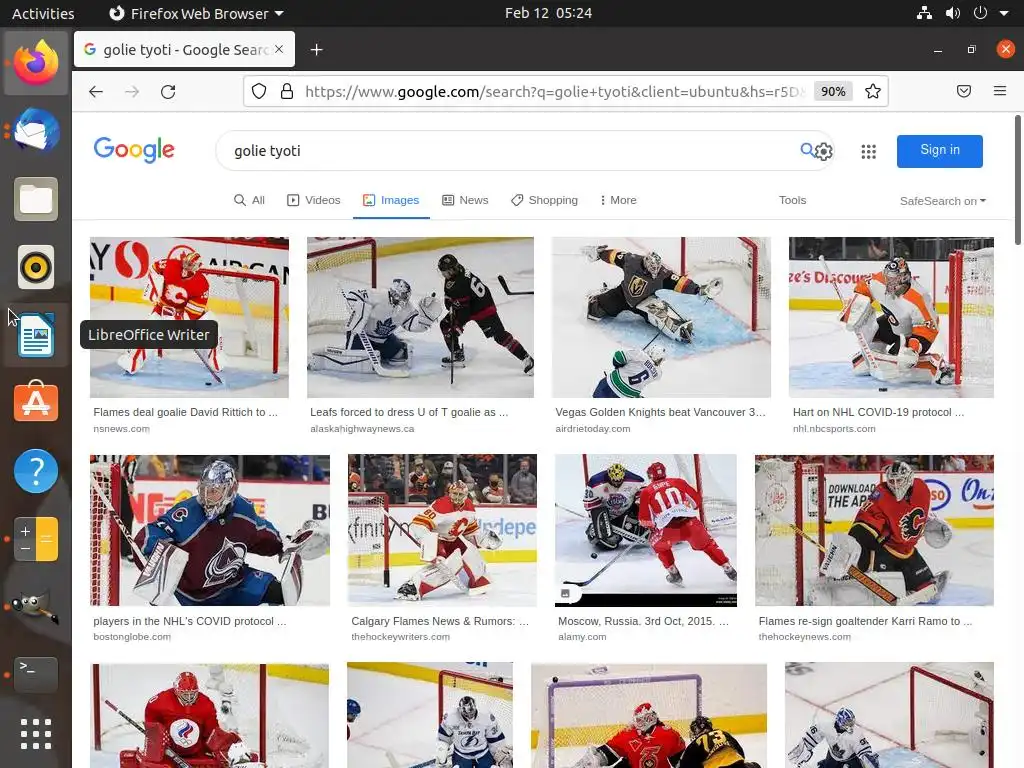This screenshot has width=1024, height=768.
Task: Open Ubuntu Software from the dock
Action: (36, 401)
